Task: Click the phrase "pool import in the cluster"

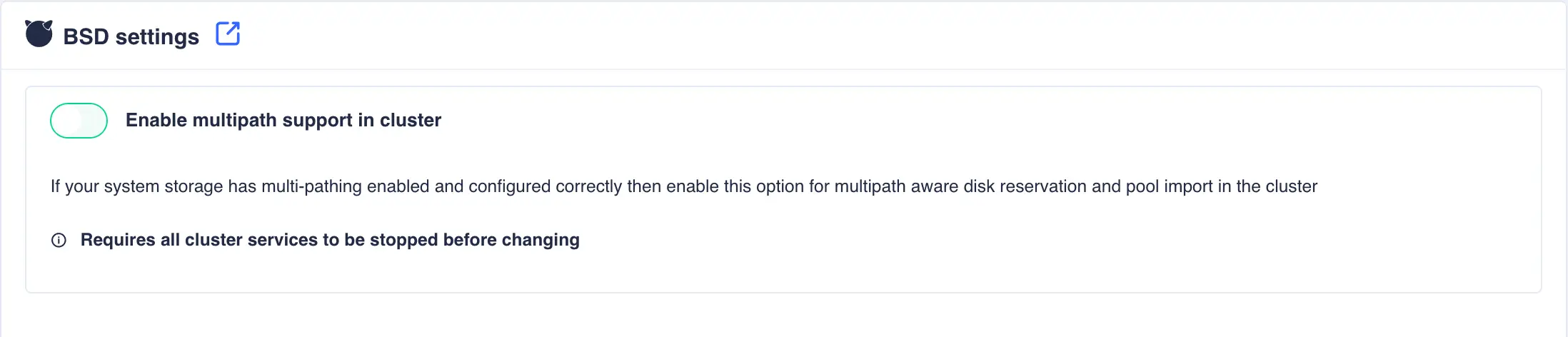Action: [1221, 186]
